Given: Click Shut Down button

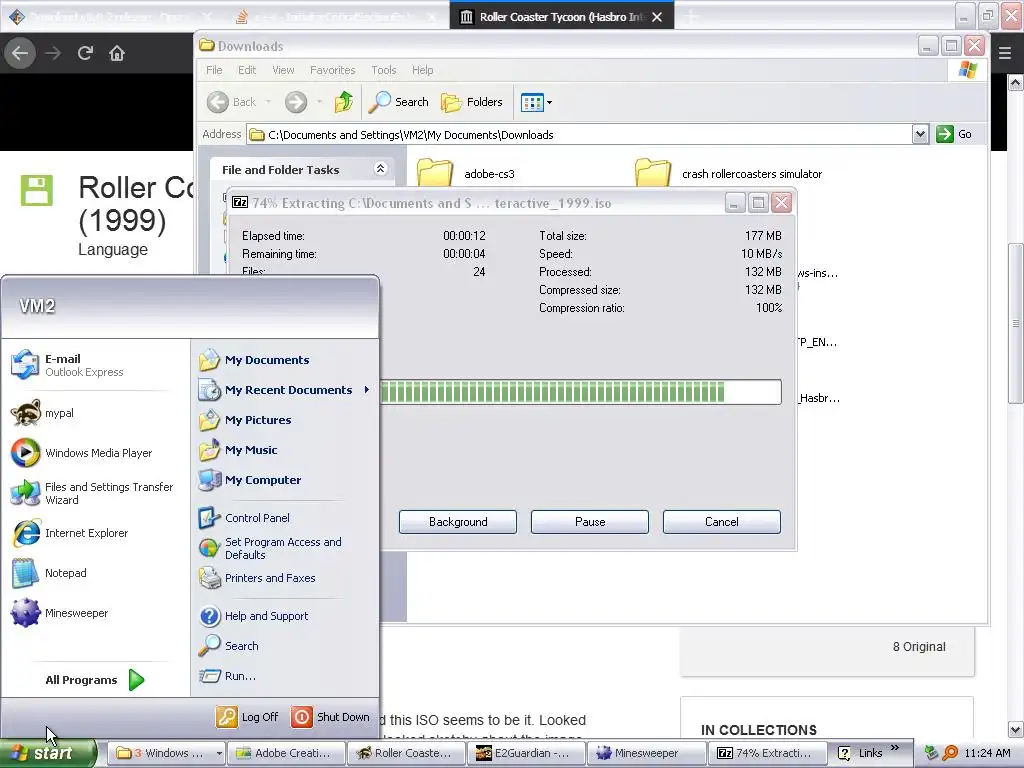Looking at the screenshot, I should point(331,717).
